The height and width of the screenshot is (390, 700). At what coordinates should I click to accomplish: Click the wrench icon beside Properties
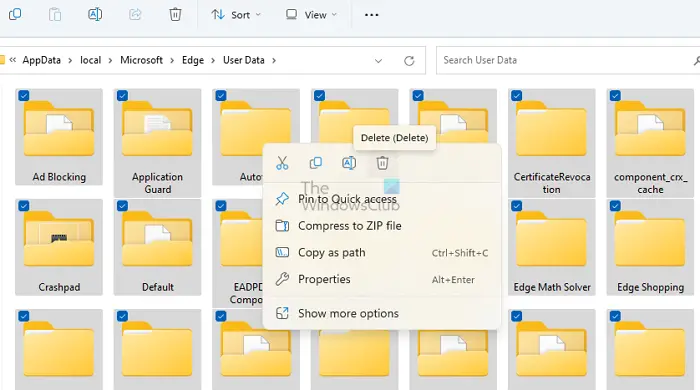coord(282,279)
